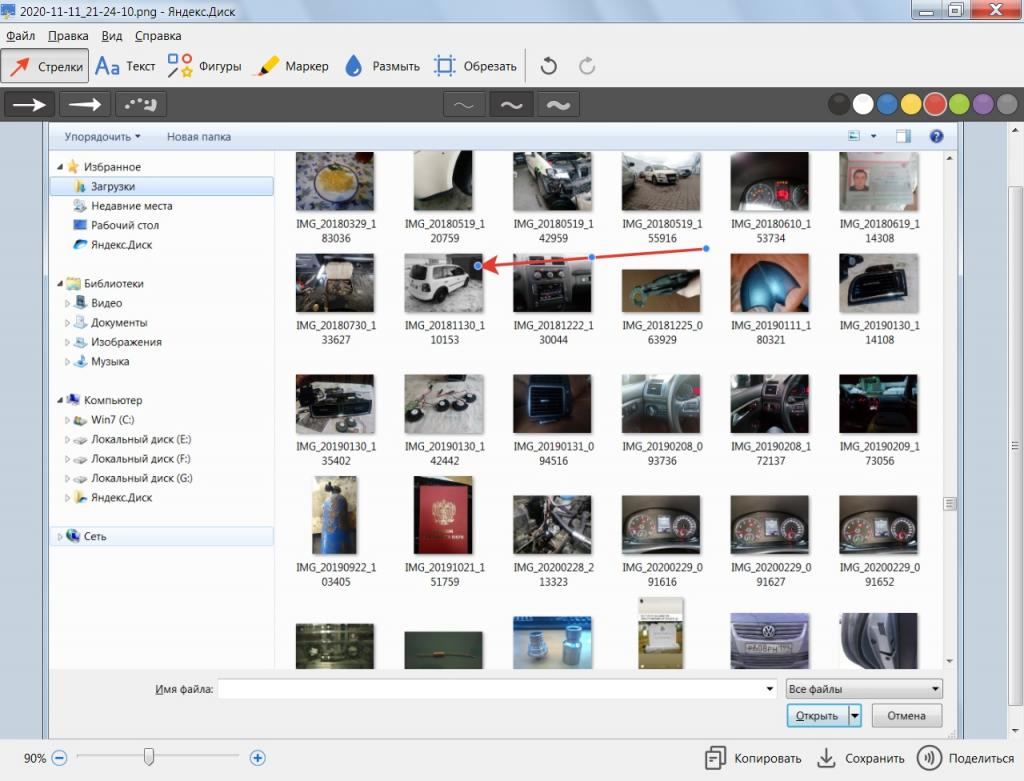The height and width of the screenshot is (781, 1024).
Task: Set the thinnest line thickness
Action: point(464,104)
